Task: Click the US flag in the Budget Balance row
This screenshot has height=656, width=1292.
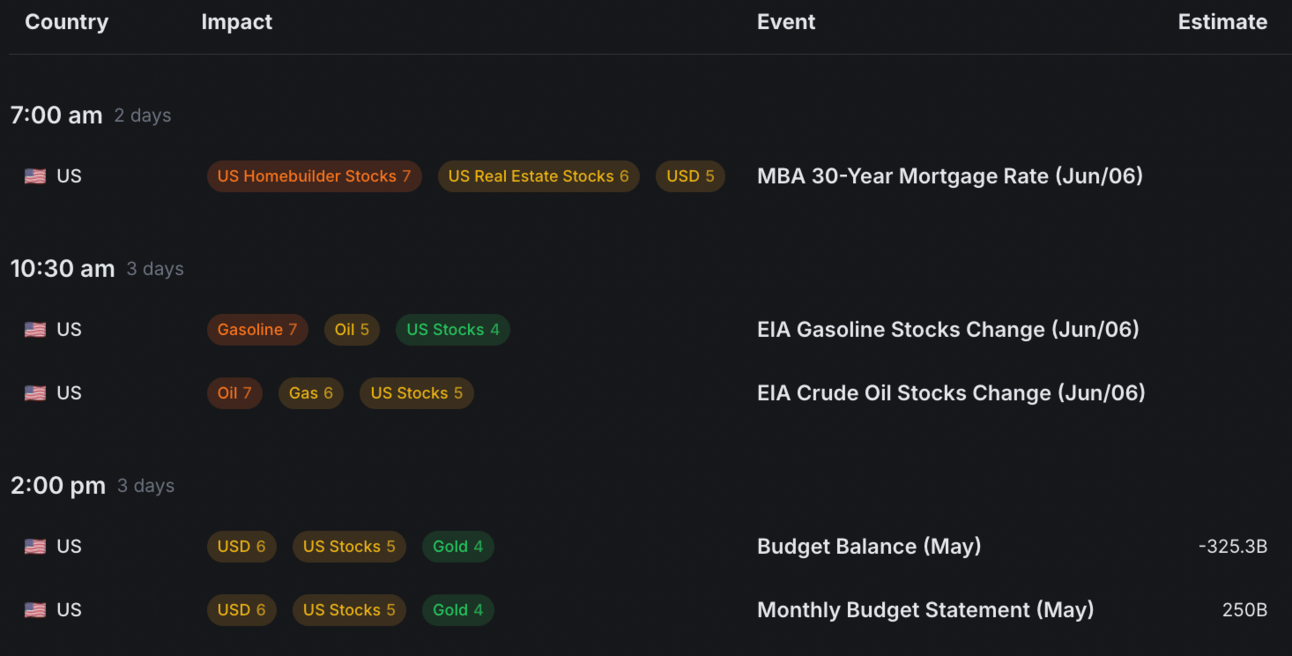Action: (35, 547)
